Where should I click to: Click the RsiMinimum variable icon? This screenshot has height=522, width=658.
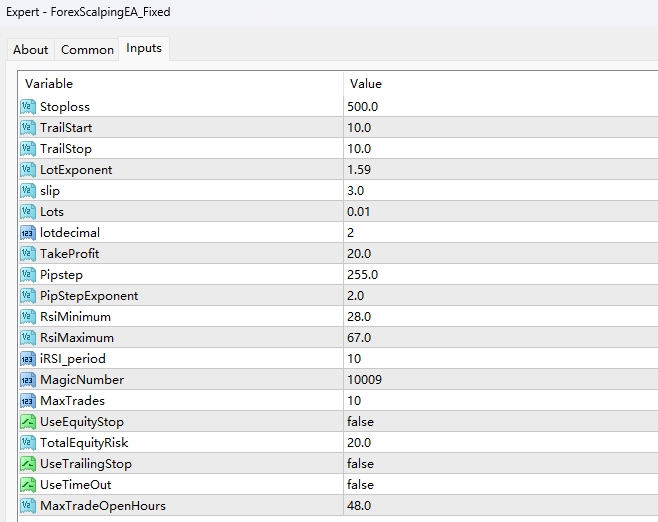point(28,316)
